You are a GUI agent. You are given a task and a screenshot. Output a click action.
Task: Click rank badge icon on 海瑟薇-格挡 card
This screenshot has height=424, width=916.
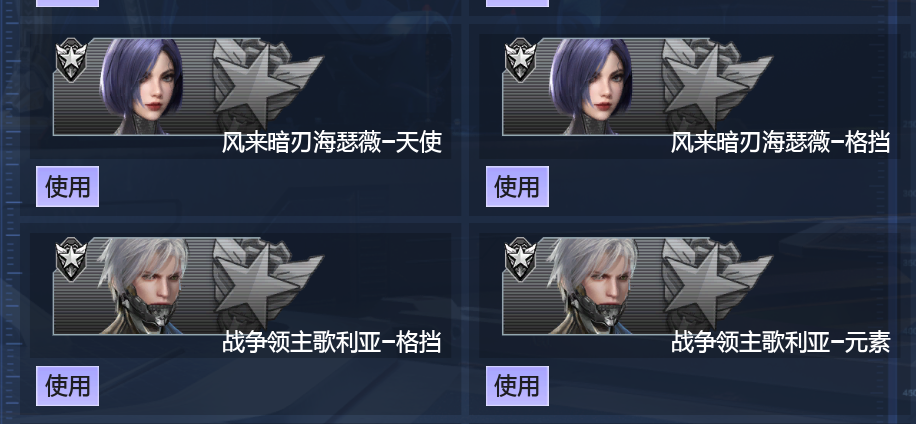(521, 60)
